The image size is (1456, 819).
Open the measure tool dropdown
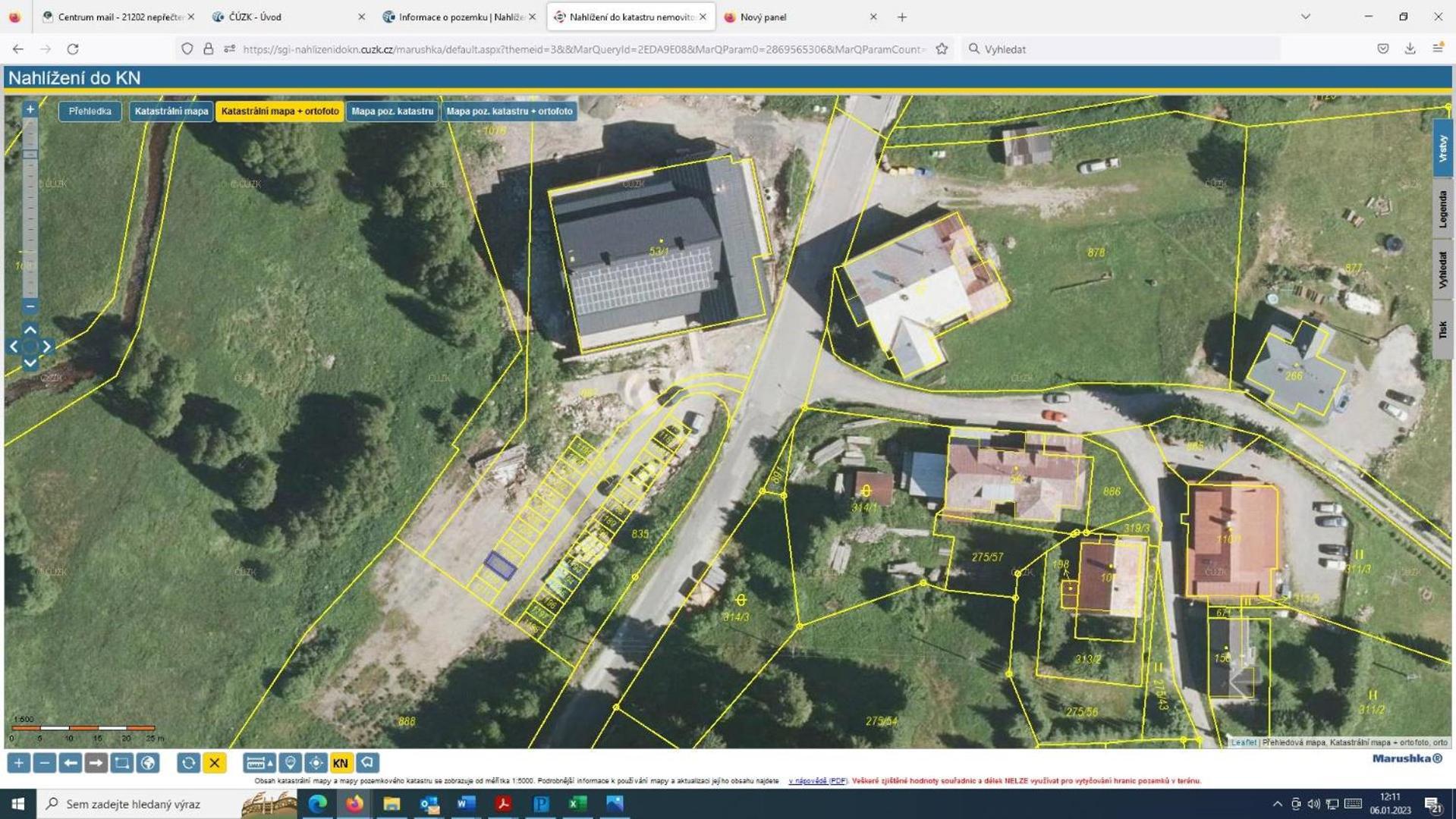click(x=259, y=763)
